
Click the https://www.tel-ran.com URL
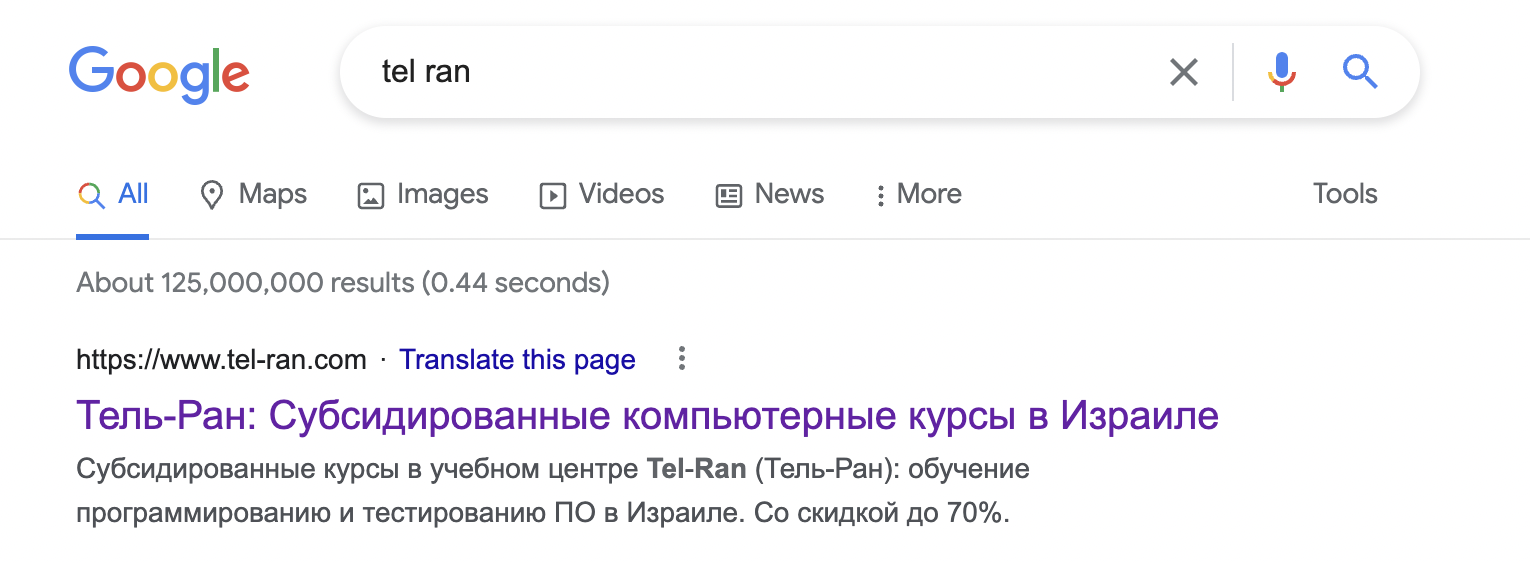tap(221, 360)
